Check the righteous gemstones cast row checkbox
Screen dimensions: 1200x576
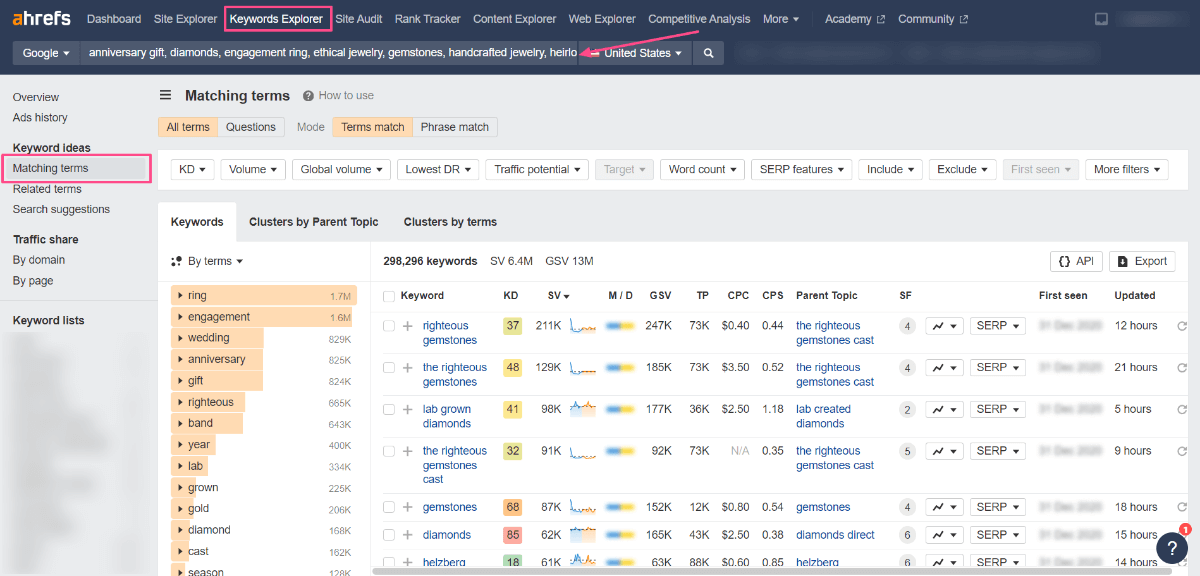[x=389, y=451]
